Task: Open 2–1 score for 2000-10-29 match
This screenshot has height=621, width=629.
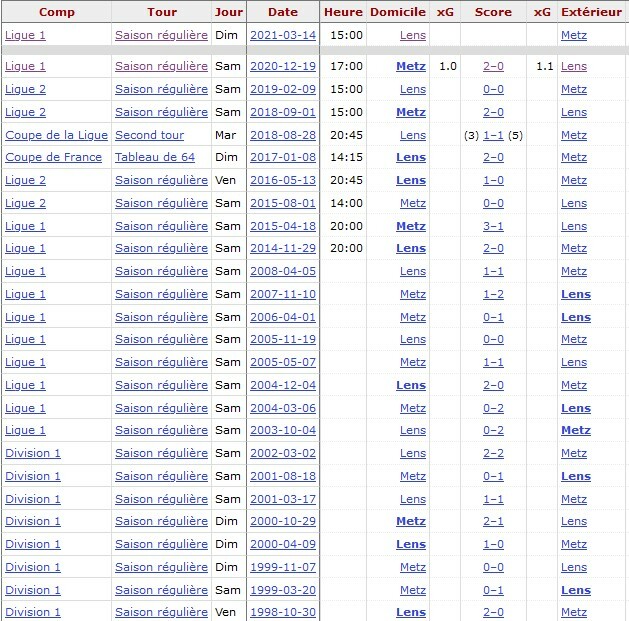Action: pos(493,522)
